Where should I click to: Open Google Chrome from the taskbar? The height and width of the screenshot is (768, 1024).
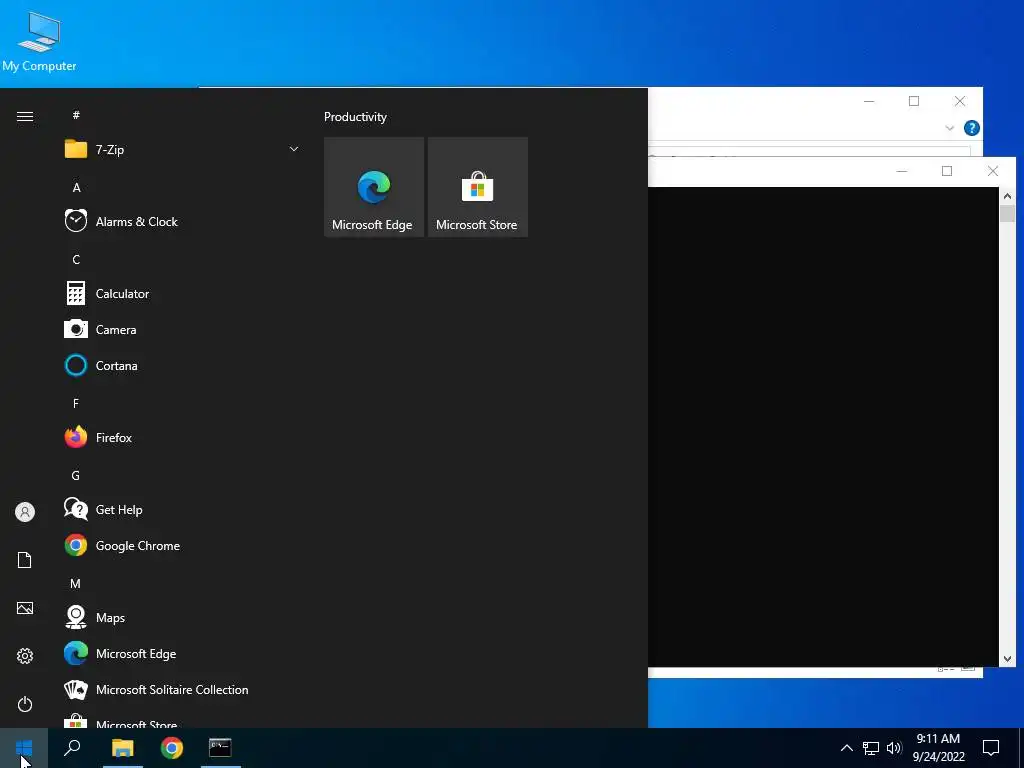(172, 748)
